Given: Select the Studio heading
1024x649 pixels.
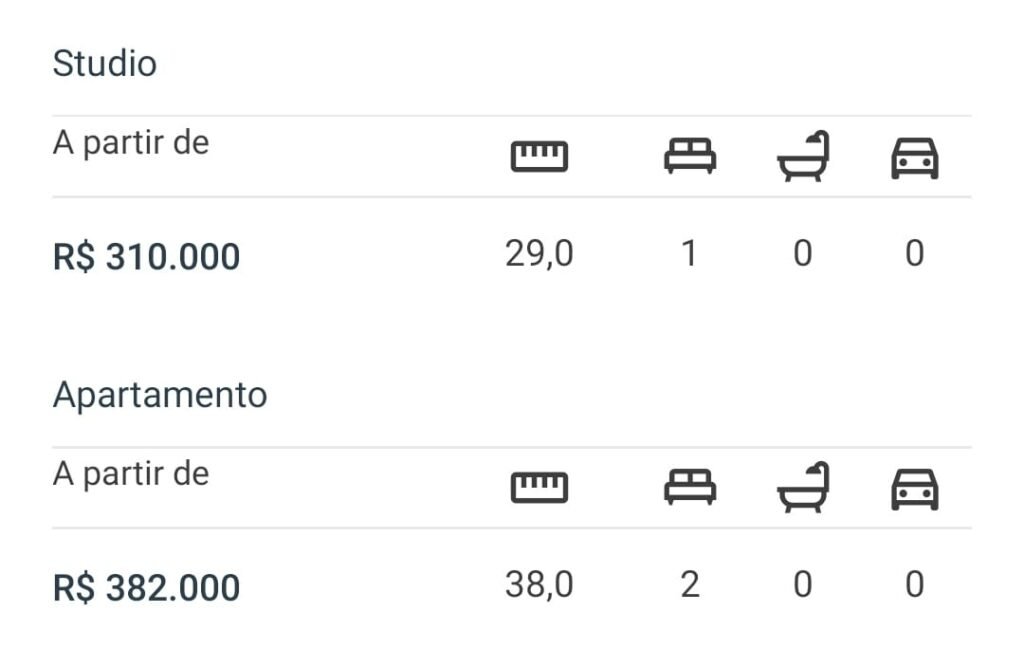Looking at the screenshot, I should pos(105,64).
